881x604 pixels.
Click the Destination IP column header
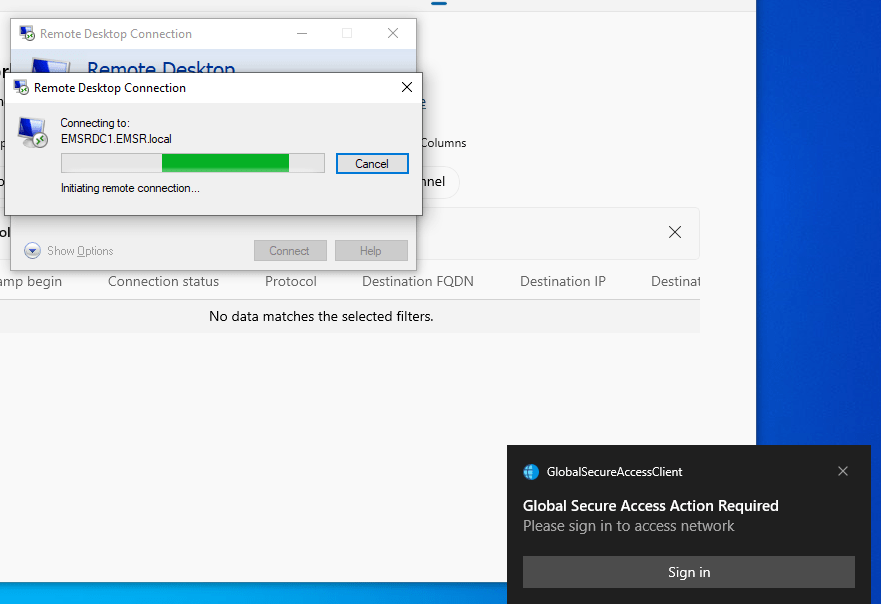[562, 281]
